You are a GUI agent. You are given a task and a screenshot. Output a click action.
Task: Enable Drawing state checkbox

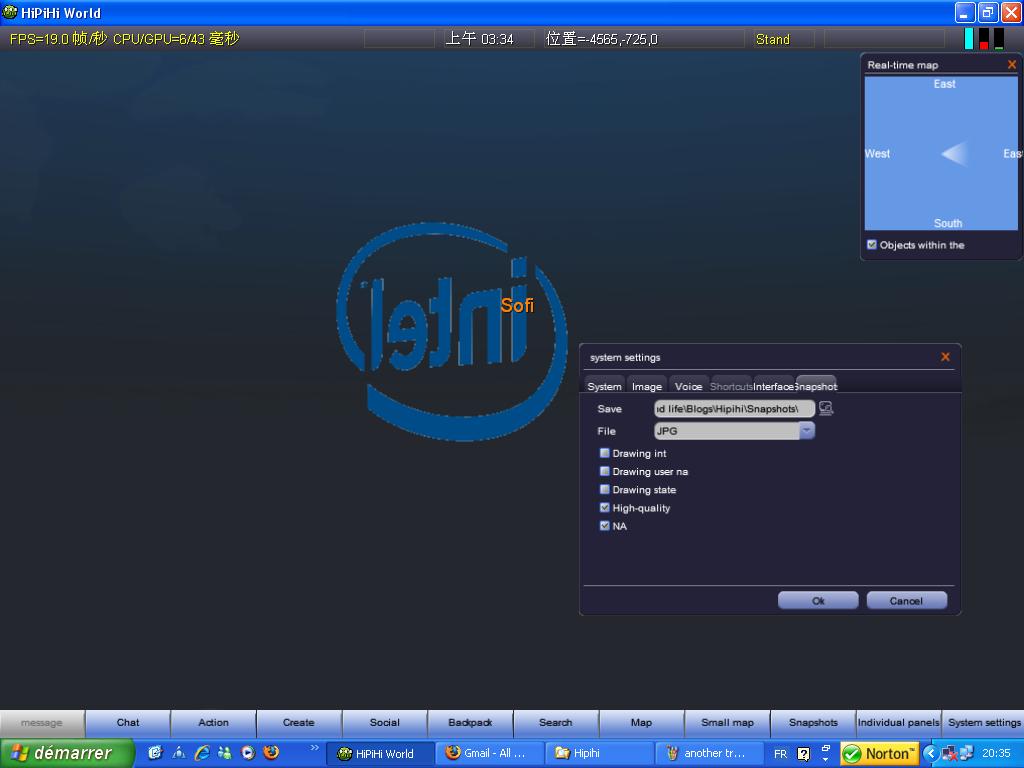click(604, 489)
